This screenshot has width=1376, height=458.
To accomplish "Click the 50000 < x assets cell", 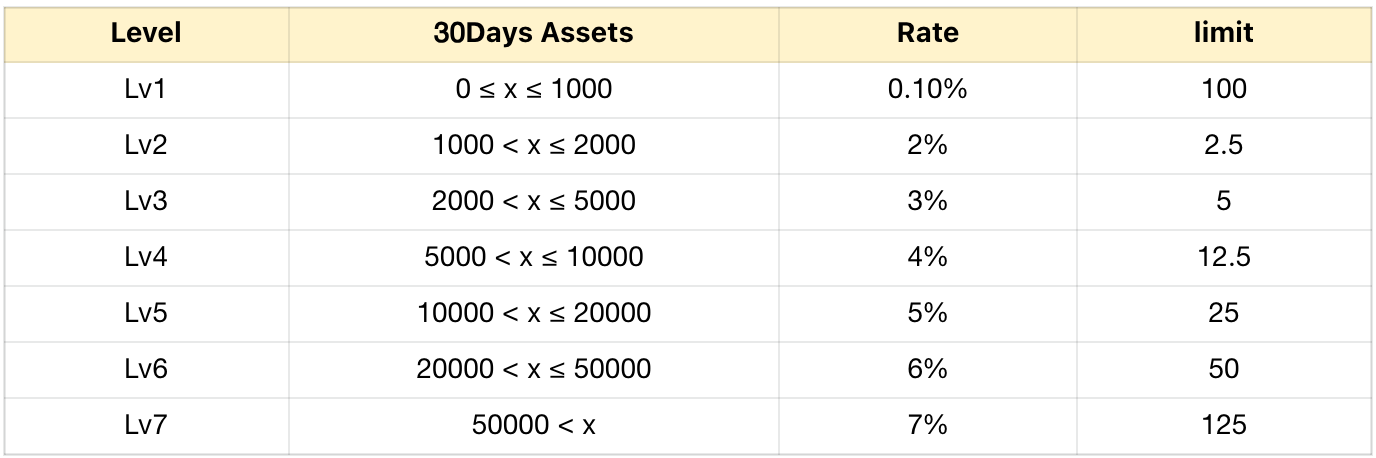I will pos(533,426).
